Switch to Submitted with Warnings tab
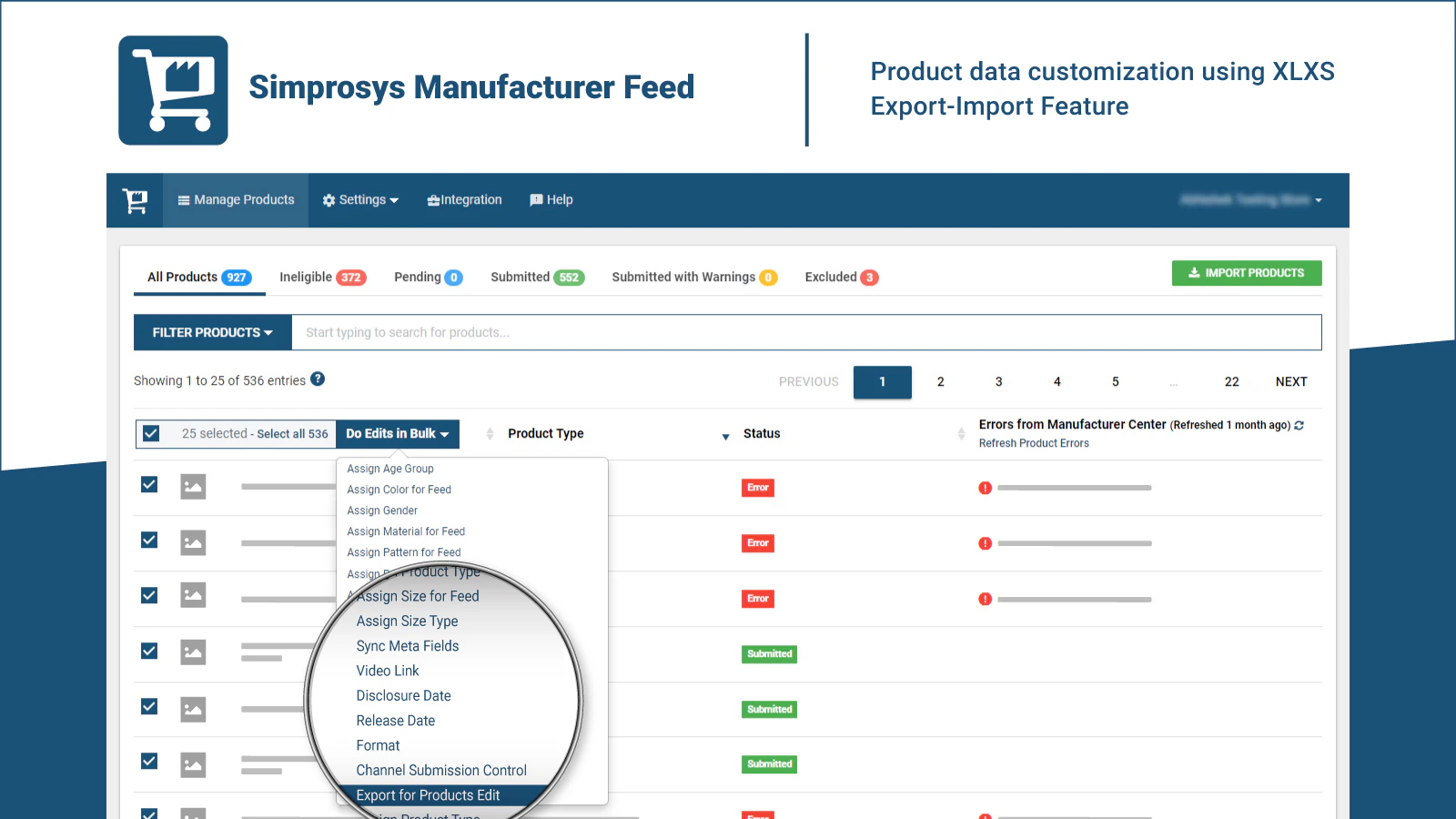This screenshot has width=1456, height=819. 694,278
